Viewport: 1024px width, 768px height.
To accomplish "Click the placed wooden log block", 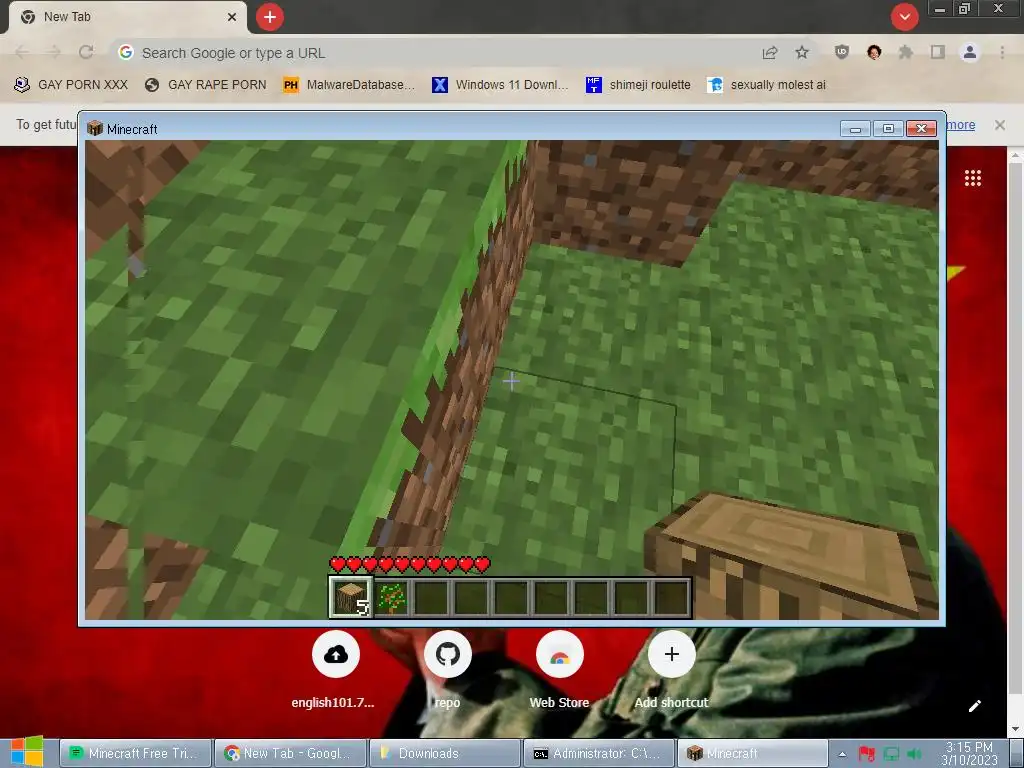I will tap(790, 556).
